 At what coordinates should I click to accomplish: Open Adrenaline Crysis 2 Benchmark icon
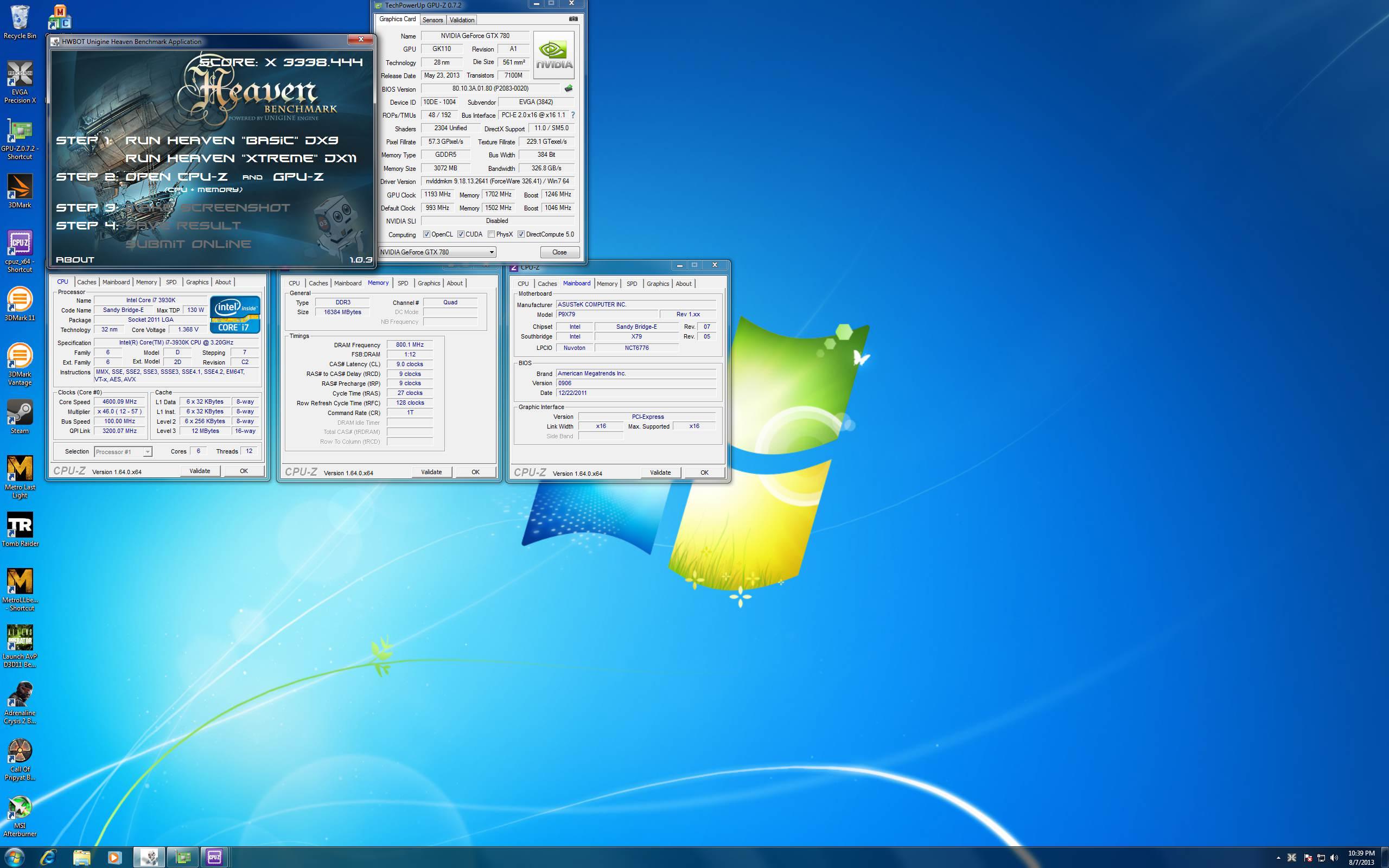tap(20, 703)
